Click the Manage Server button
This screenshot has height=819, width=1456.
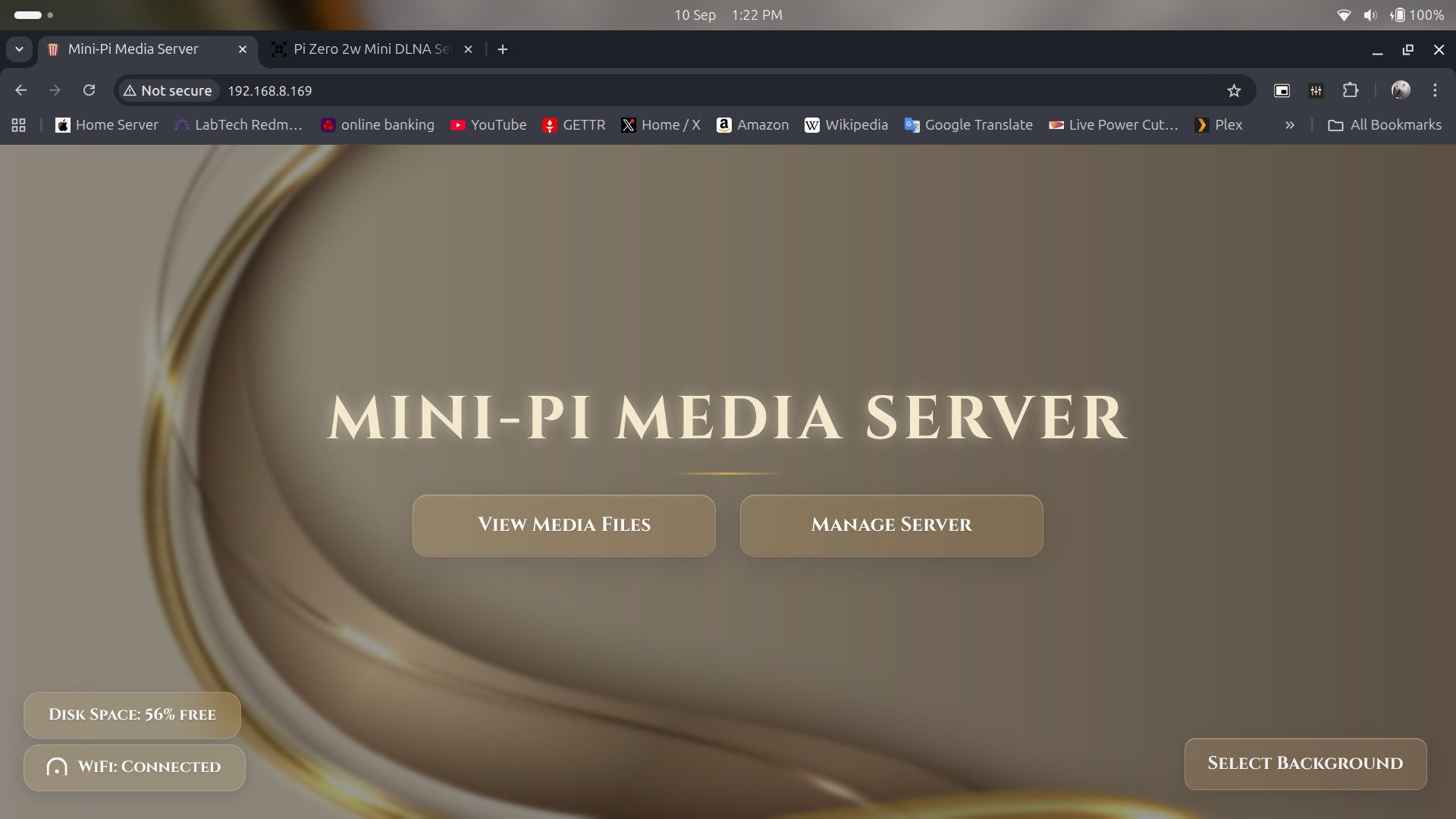[891, 525]
